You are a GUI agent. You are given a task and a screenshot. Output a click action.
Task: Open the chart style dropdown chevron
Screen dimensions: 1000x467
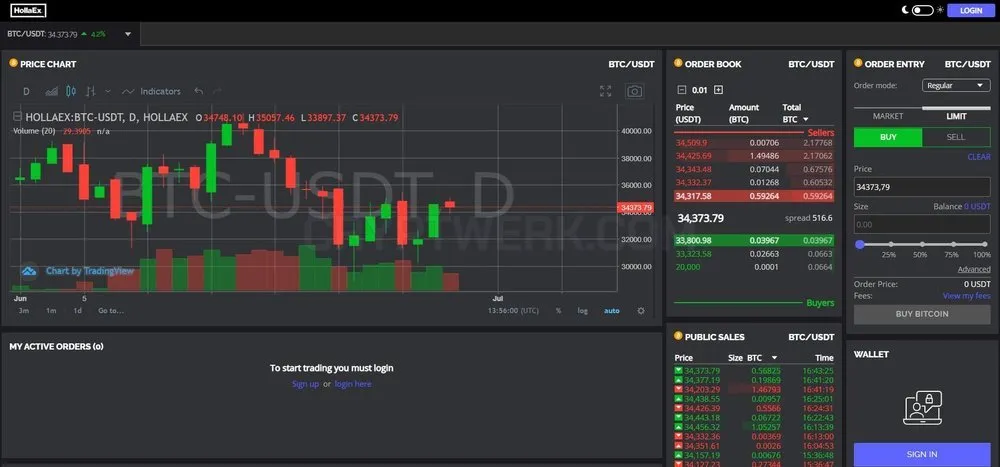coord(108,91)
